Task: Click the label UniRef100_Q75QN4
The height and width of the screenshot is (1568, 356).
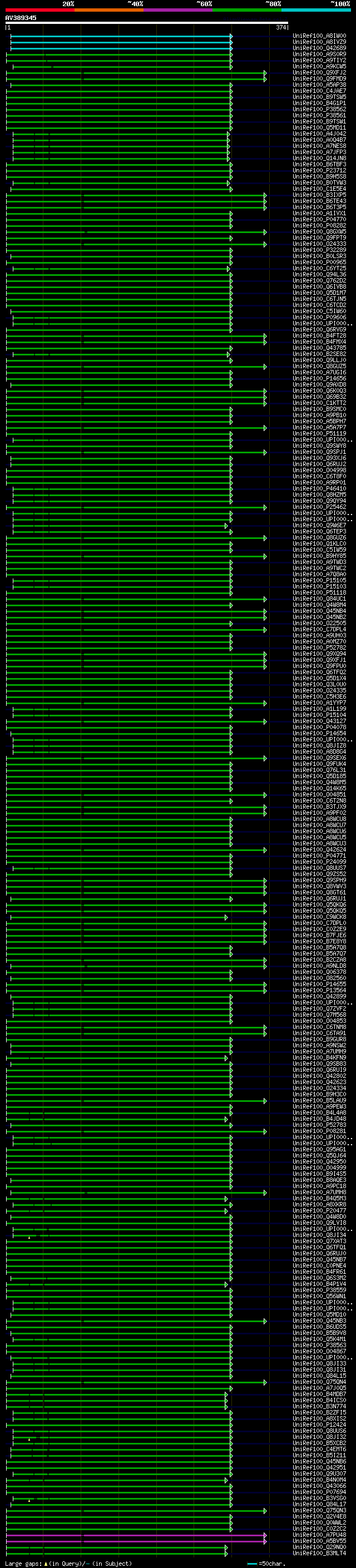Action: coord(319,1382)
